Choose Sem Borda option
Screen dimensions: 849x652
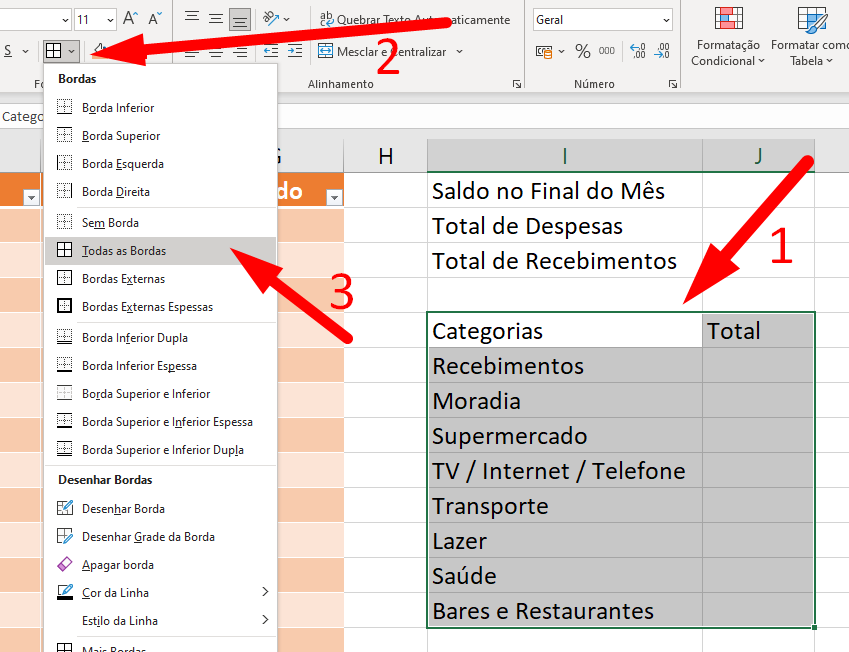161,223
